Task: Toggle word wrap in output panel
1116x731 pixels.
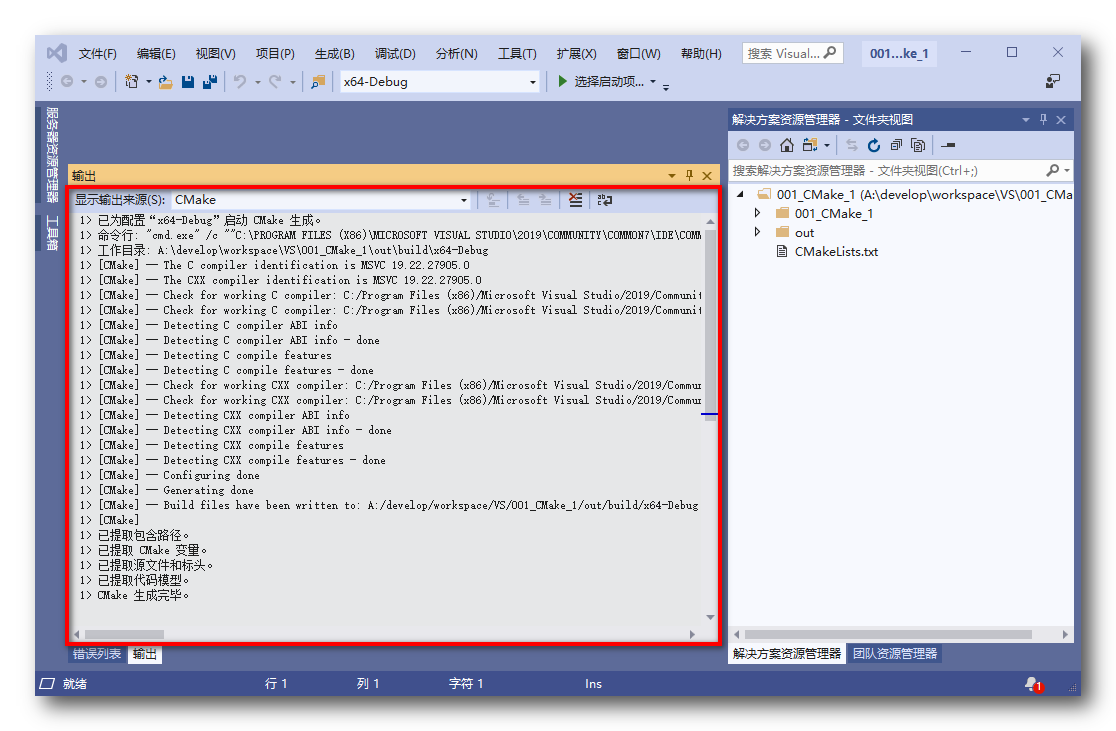Action: coord(604,200)
